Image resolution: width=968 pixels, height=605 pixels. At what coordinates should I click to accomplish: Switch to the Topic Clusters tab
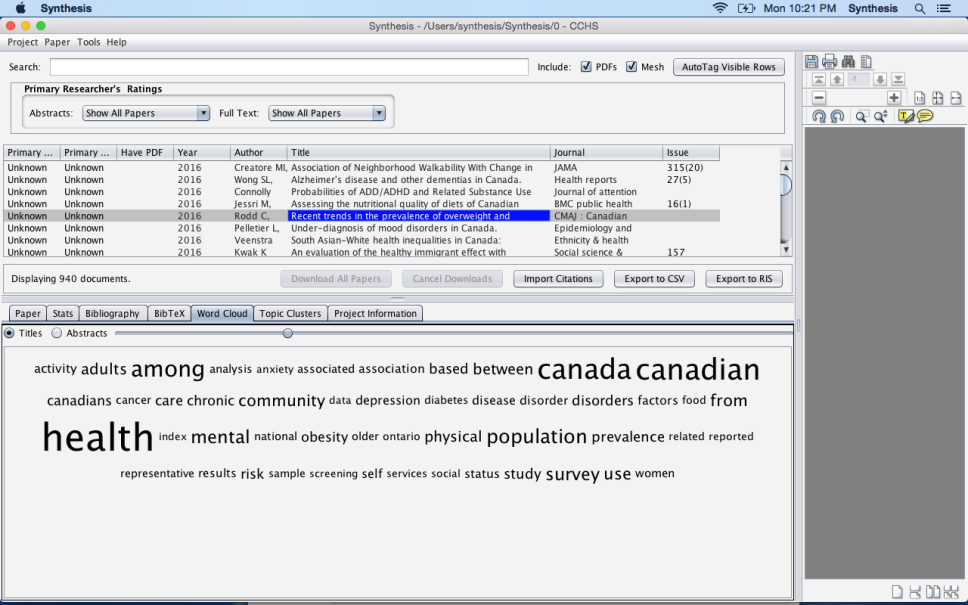(290, 314)
